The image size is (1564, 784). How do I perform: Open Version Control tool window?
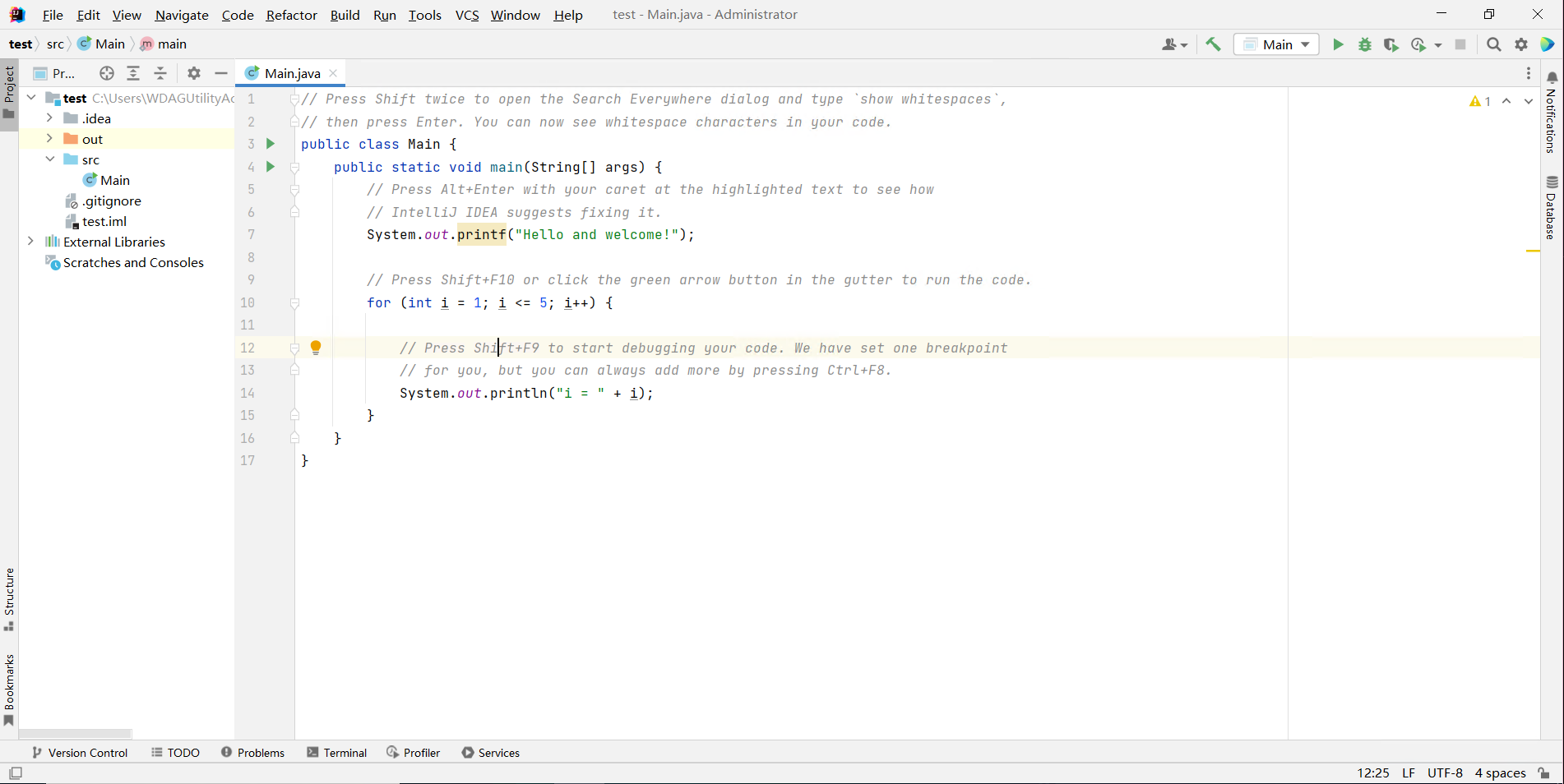[80, 753]
